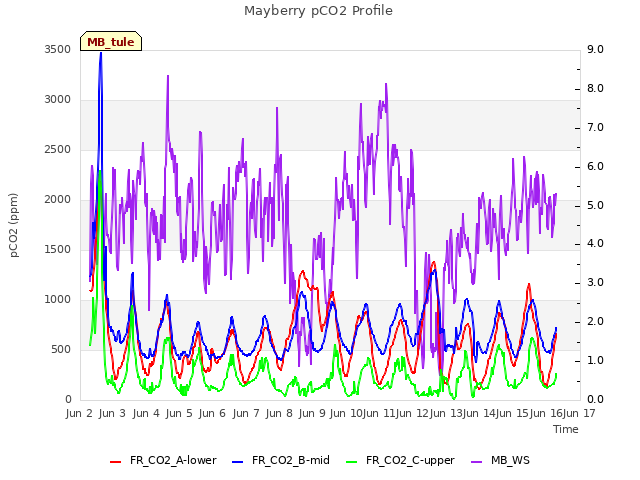
Task: Click the 1.0 right axis tick label
Action: point(595,360)
